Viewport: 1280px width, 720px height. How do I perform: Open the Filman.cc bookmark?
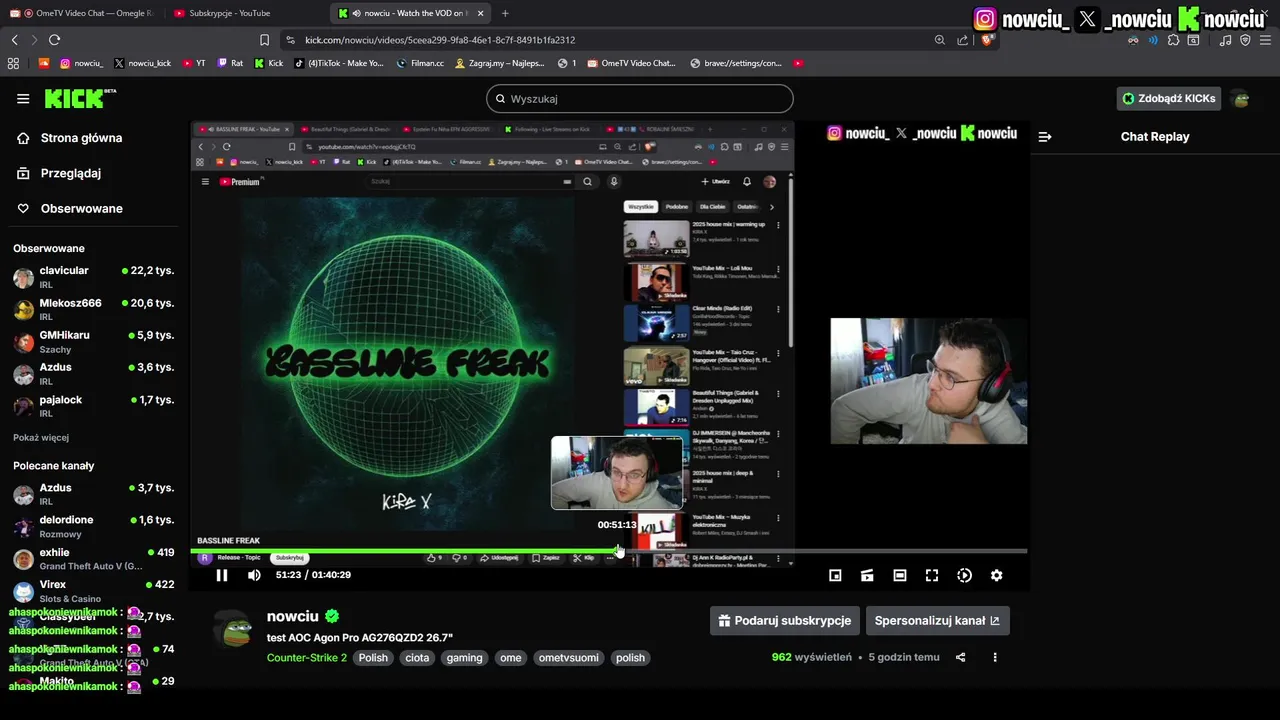(x=420, y=63)
